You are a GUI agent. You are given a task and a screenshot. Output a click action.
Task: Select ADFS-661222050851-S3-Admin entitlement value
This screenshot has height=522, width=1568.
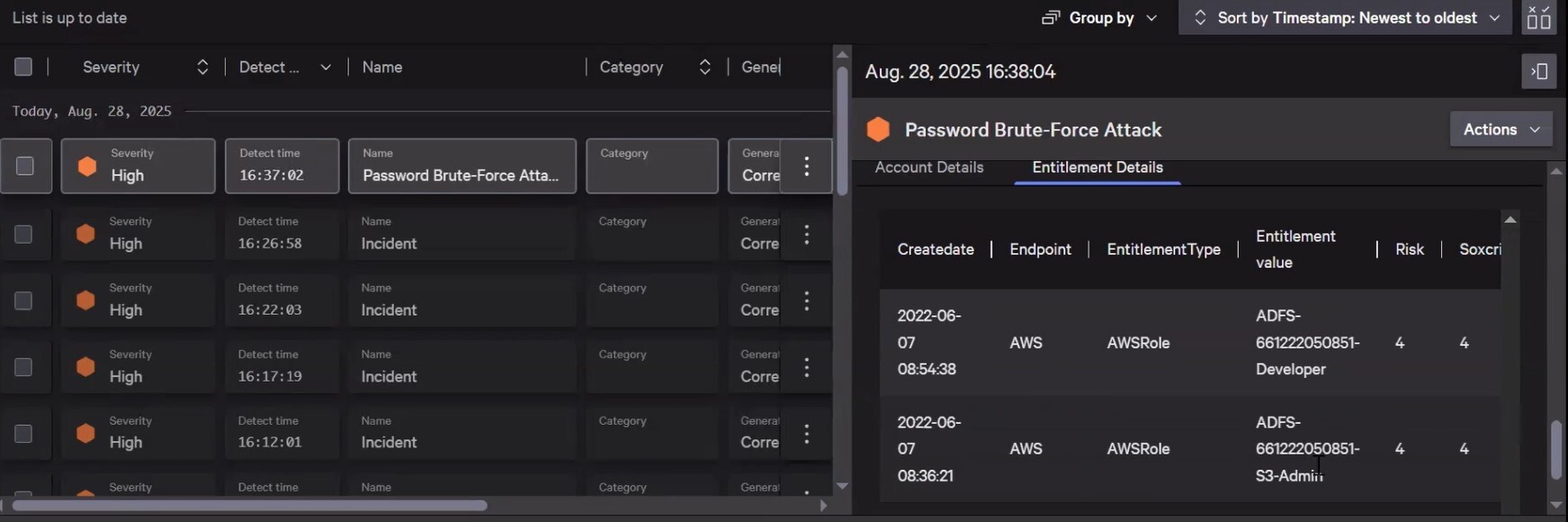click(x=1307, y=449)
